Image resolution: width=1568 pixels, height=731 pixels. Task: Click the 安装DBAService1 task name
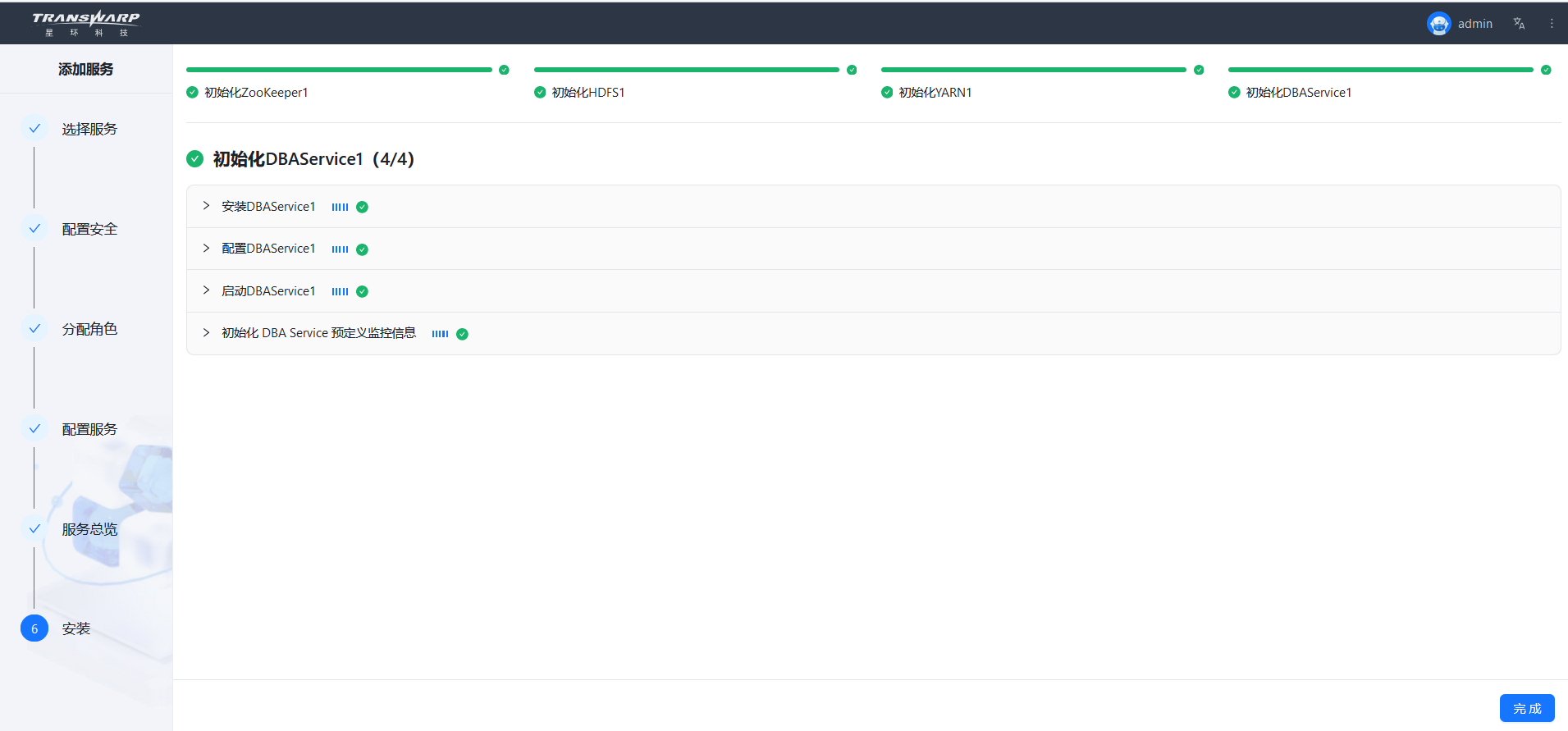click(x=268, y=207)
